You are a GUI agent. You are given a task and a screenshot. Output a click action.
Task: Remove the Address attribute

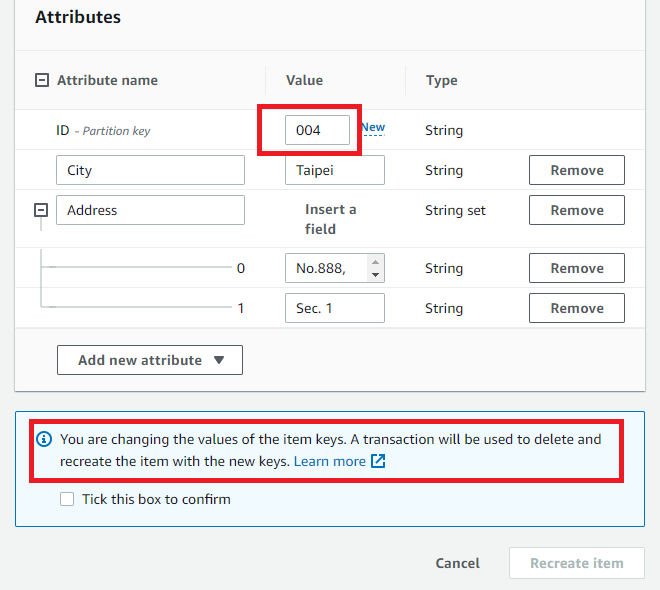(x=577, y=210)
